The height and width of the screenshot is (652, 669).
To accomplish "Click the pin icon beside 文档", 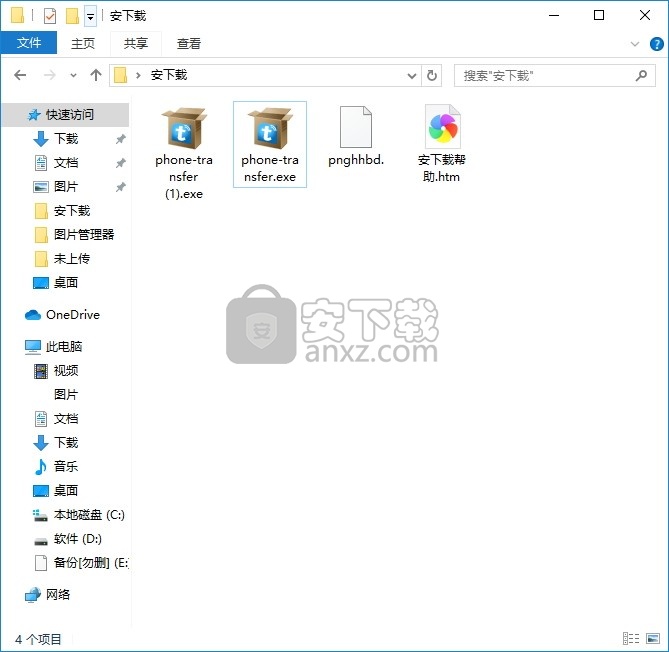I will tap(121, 163).
